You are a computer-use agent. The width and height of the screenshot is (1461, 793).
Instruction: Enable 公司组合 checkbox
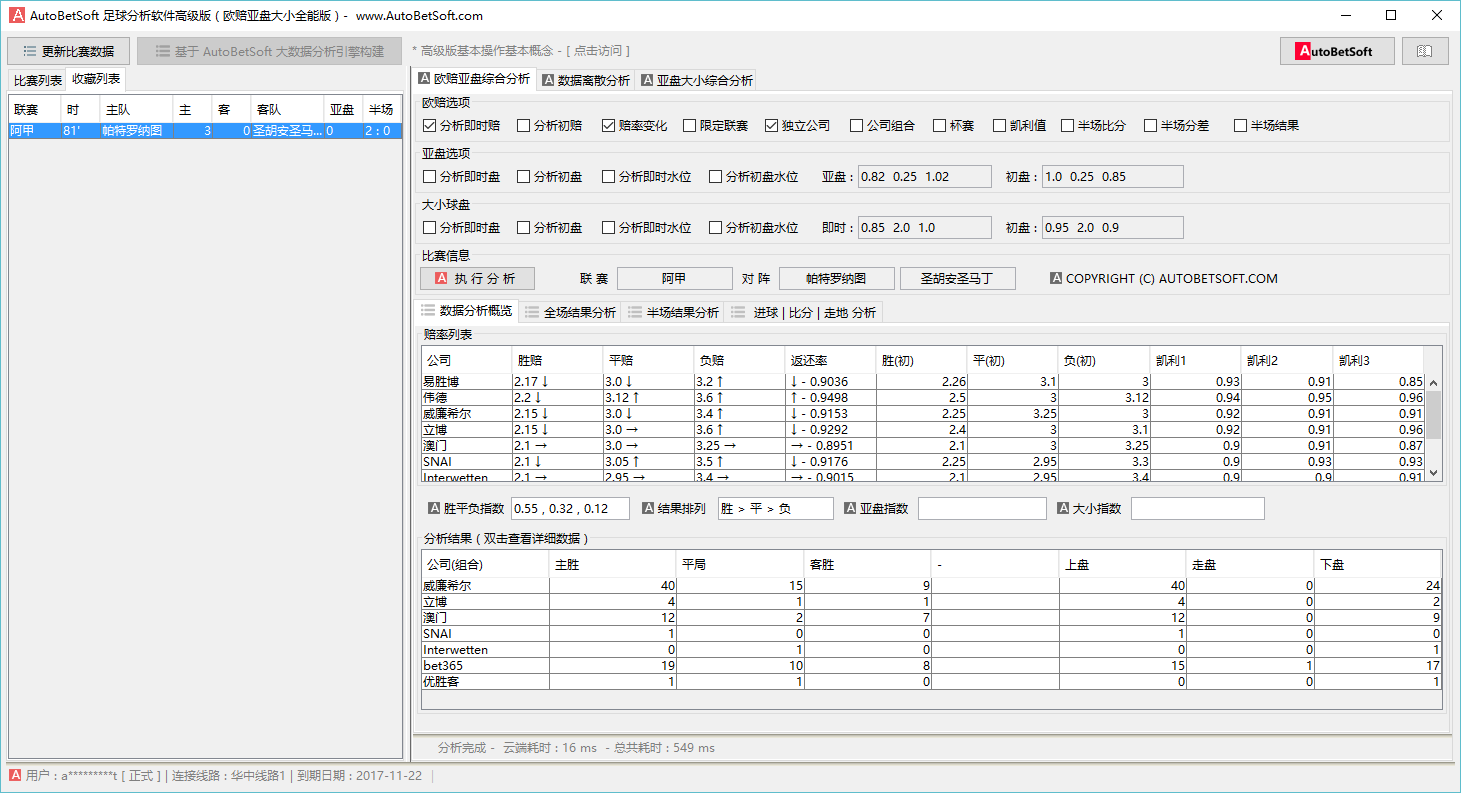857,126
